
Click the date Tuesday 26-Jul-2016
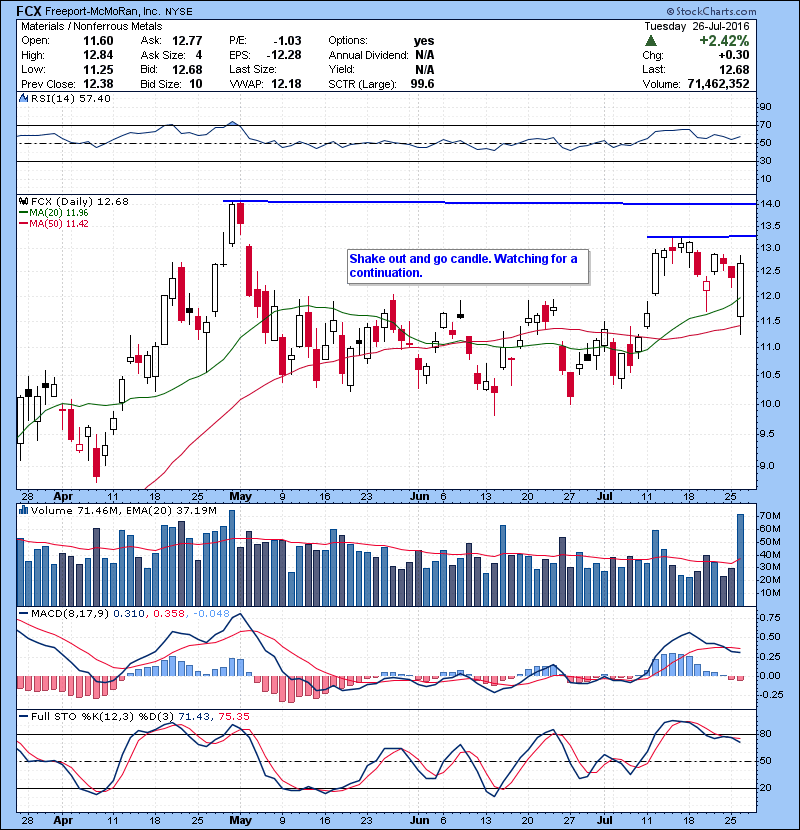click(x=697, y=26)
